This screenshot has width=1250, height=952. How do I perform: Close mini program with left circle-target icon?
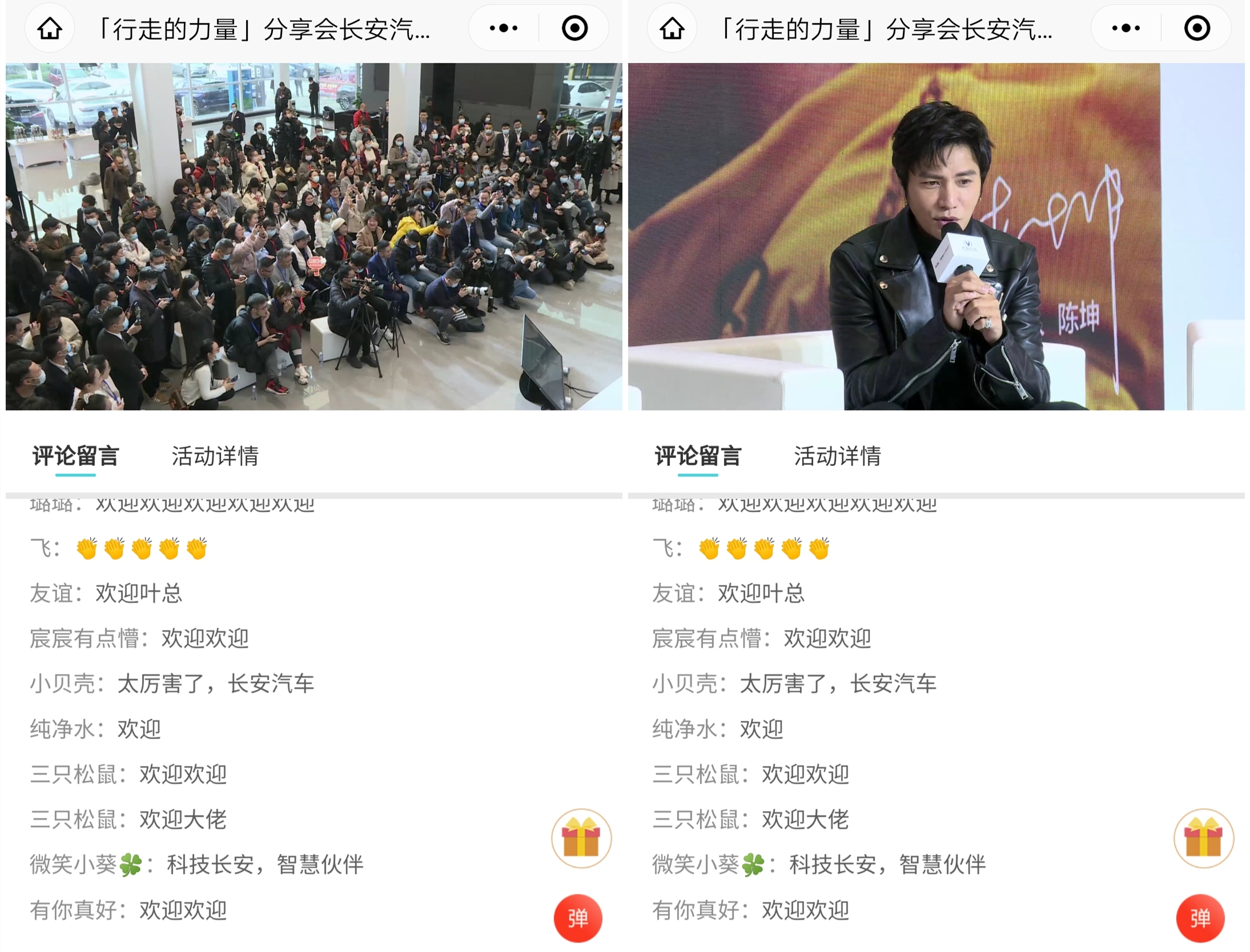click(574, 28)
